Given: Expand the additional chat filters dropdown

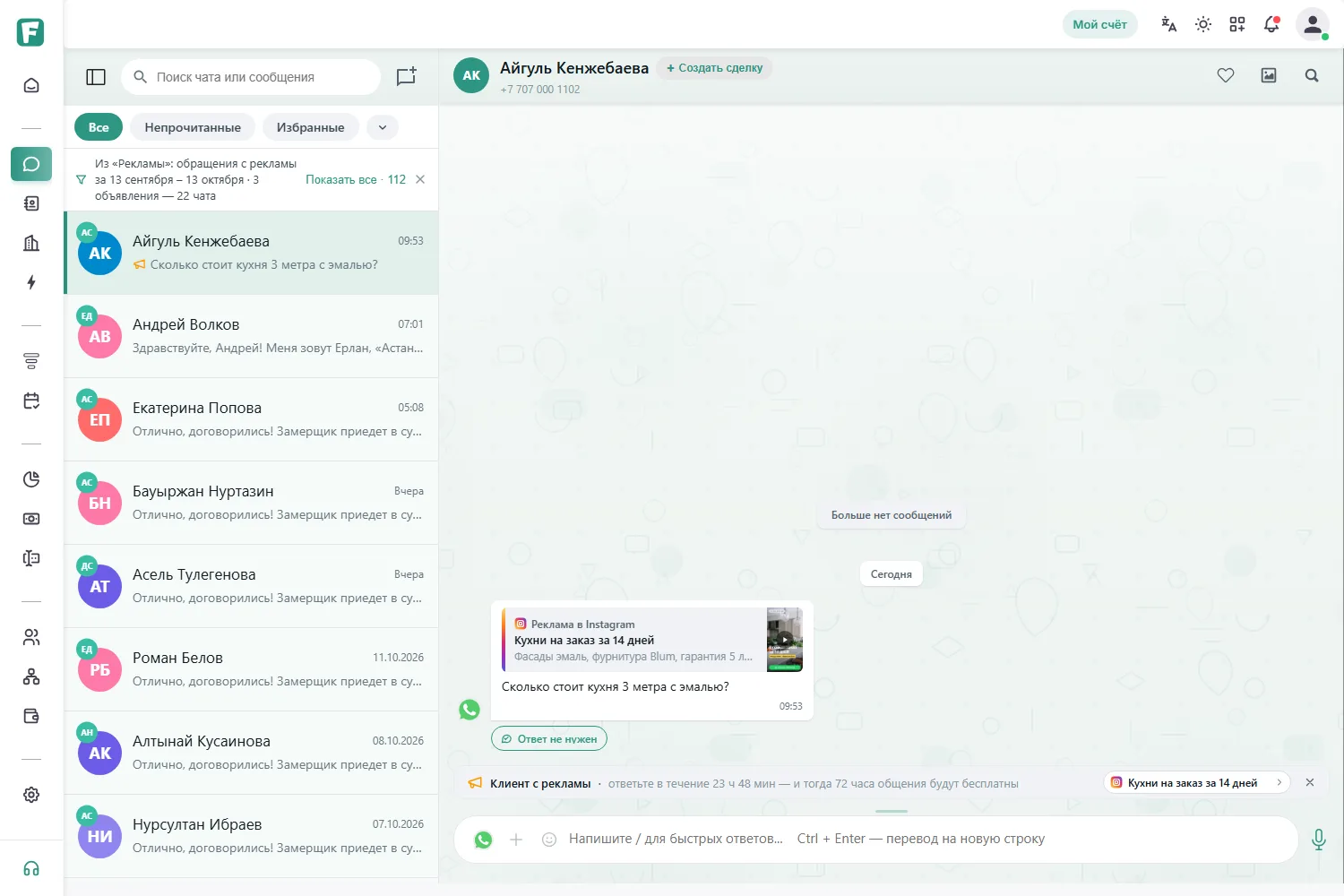Looking at the screenshot, I should point(383,127).
